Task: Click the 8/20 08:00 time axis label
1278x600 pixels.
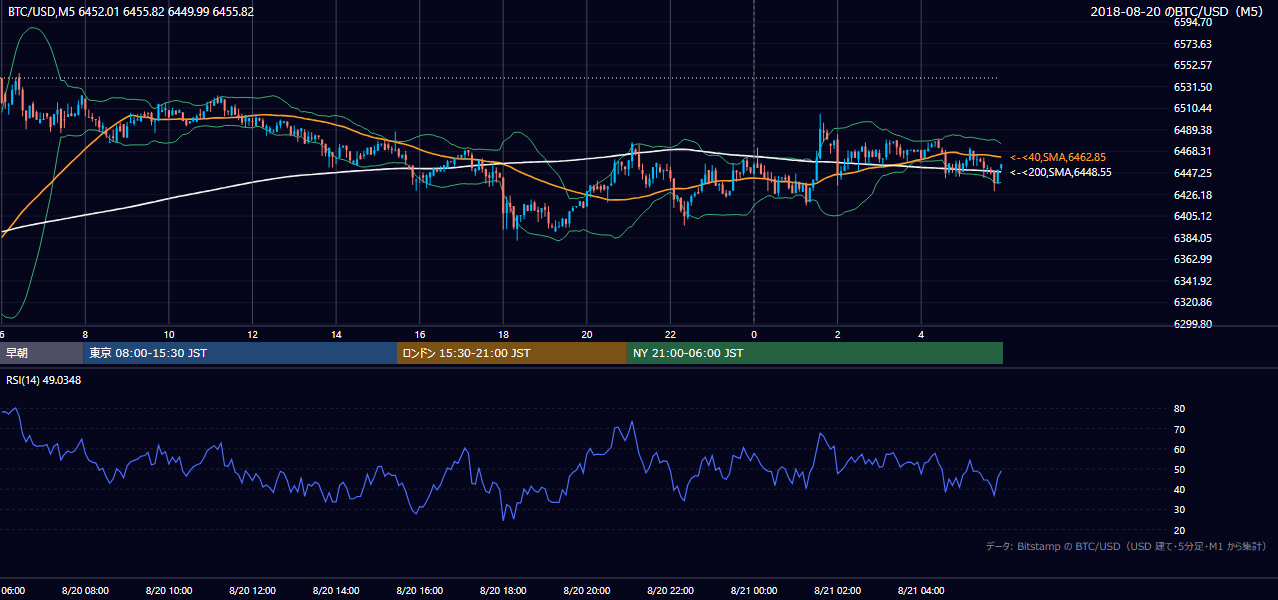Action: (x=85, y=591)
